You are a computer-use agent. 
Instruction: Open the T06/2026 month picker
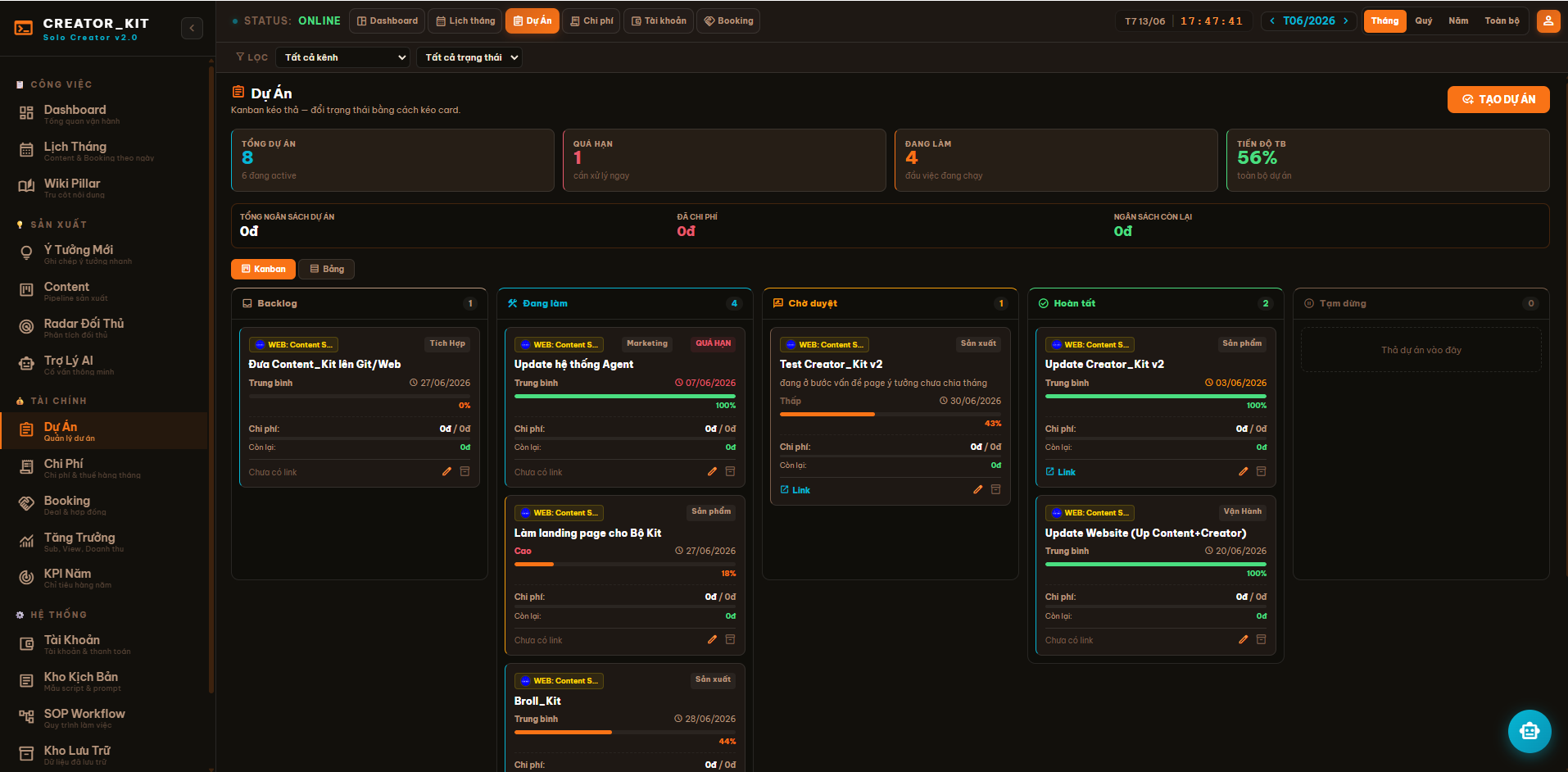click(x=1308, y=21)
